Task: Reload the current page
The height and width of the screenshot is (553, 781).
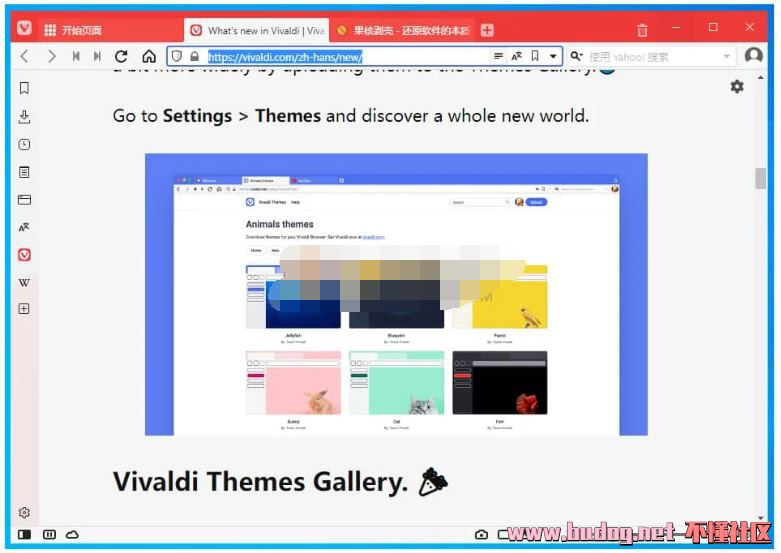Action: [121, 57]
